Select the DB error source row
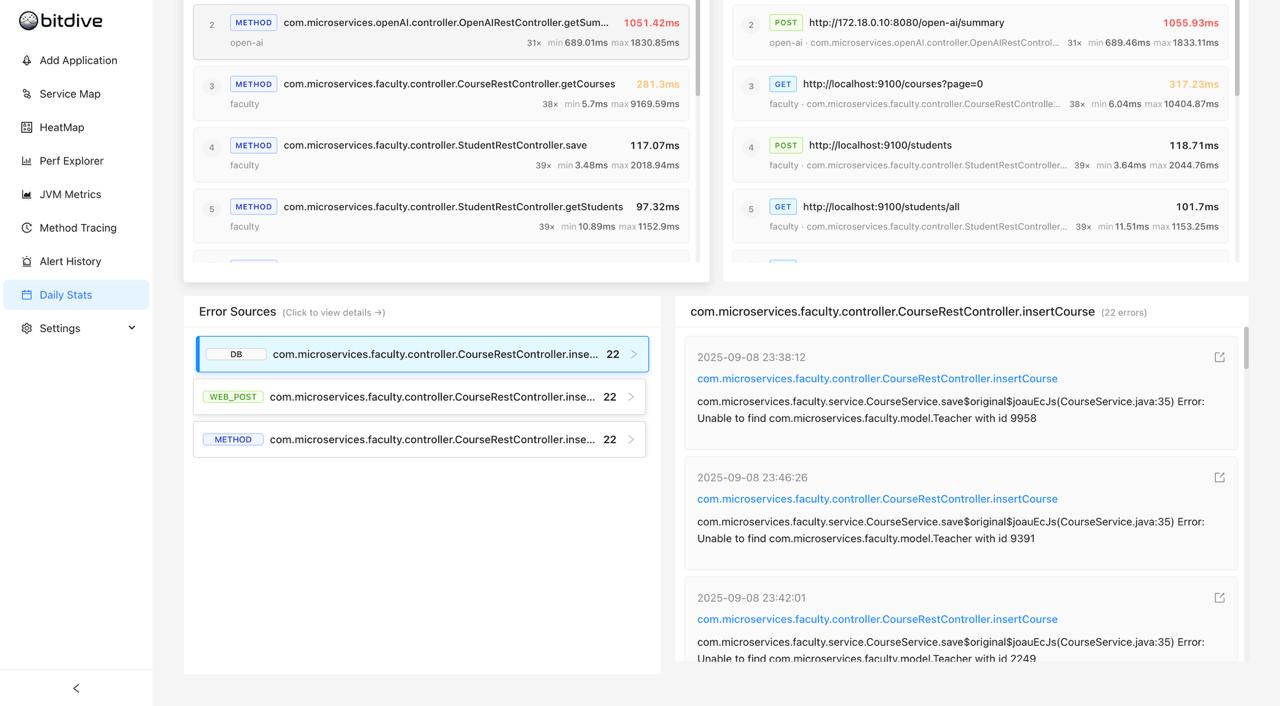 (422, 354)
